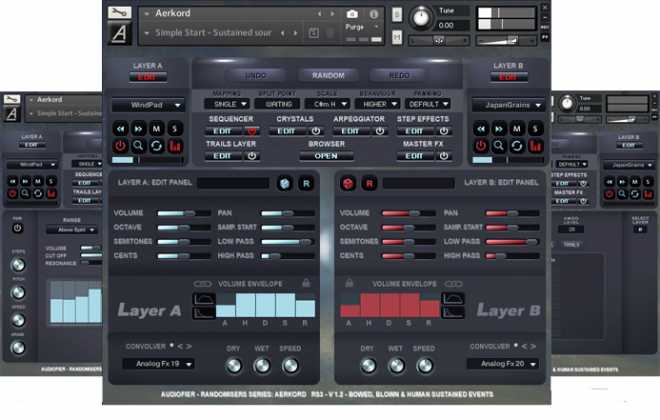
Task: Click the Layer B next sample arrow
Action: coord(499,129)
